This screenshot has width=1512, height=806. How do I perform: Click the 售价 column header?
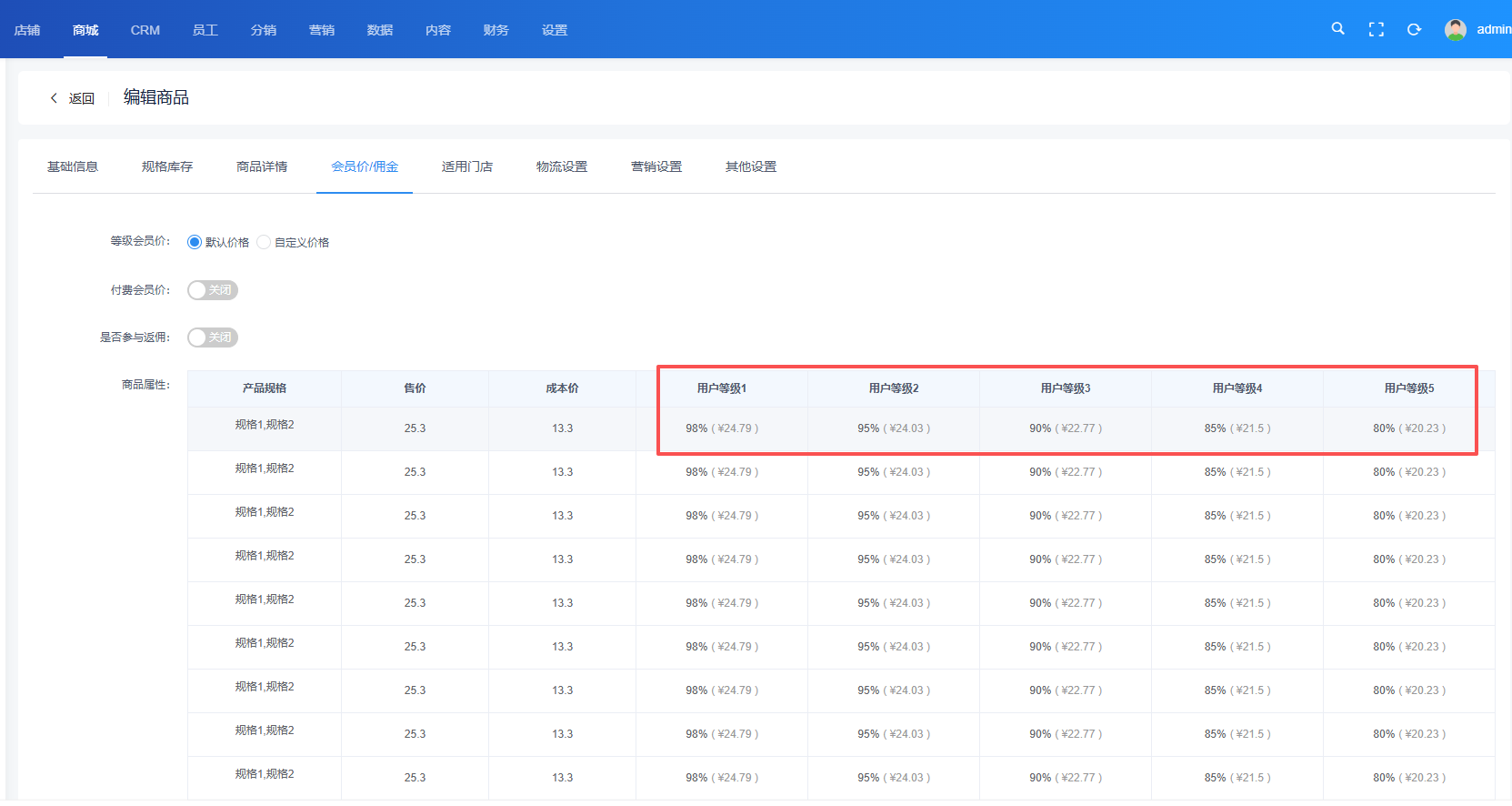click(415, 388)
